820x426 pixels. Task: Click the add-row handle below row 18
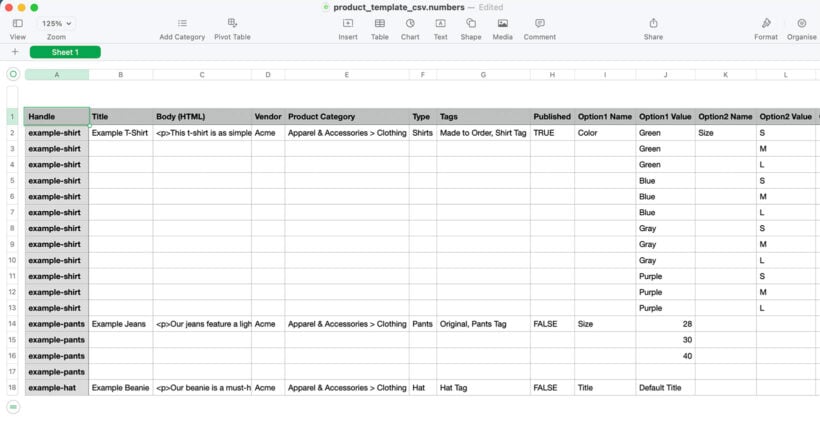[x=13, y=407]
